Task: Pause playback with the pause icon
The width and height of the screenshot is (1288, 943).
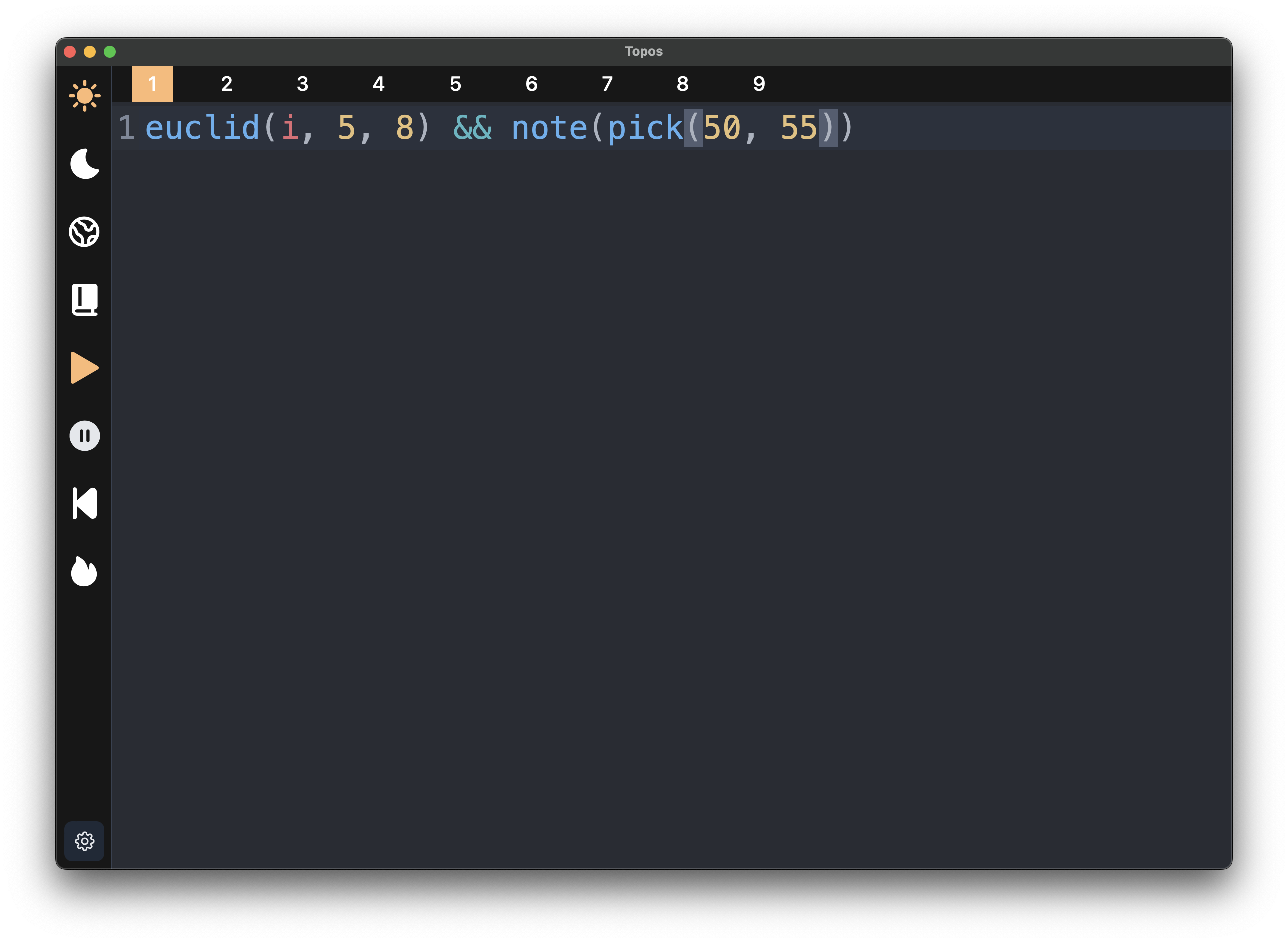Action: pyautogui.click(x=84, y=436)
